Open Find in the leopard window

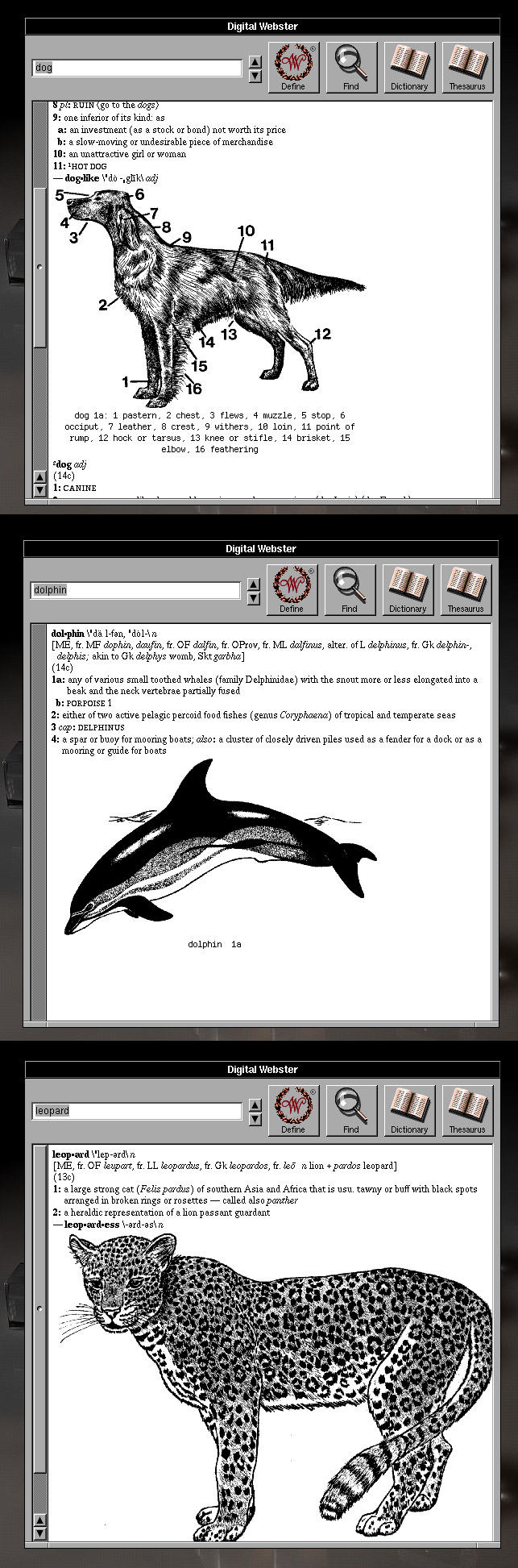point(351,1110)
